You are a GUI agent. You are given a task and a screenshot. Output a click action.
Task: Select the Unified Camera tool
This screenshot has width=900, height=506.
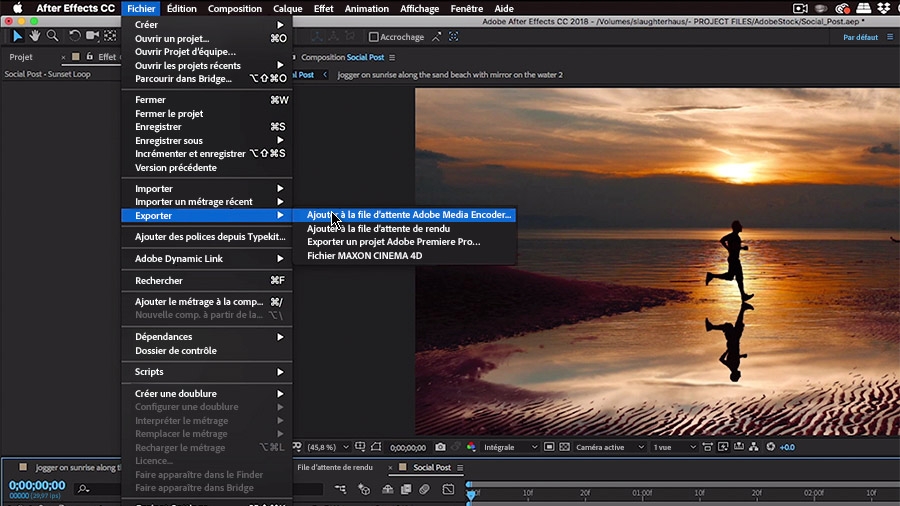(92, 37)
